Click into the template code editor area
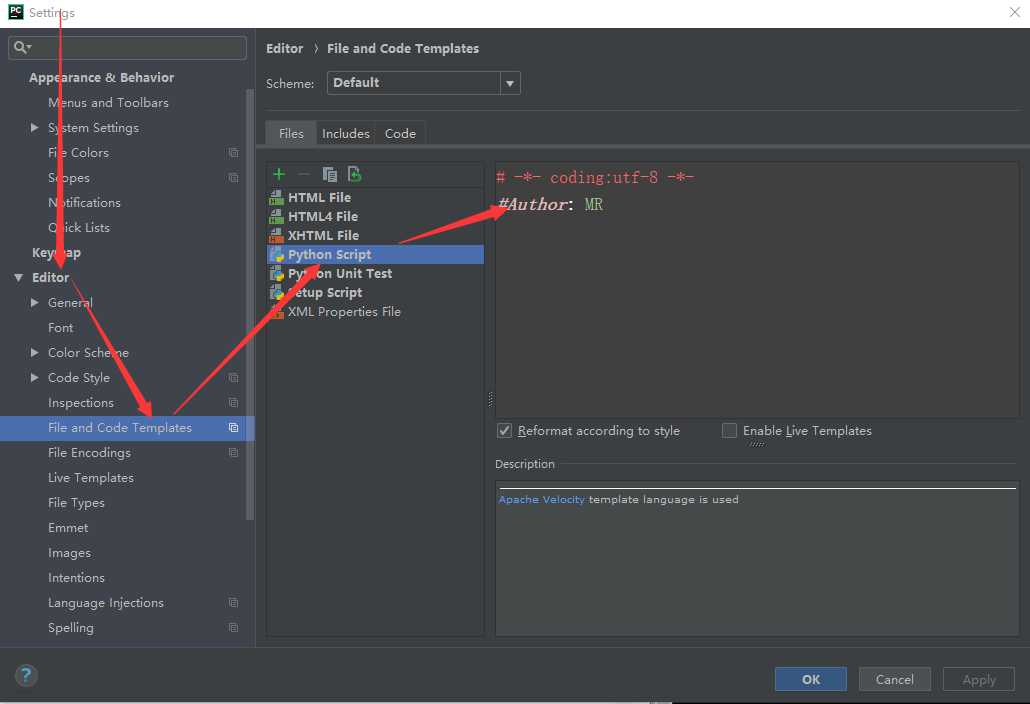 [x=757, y=290]
